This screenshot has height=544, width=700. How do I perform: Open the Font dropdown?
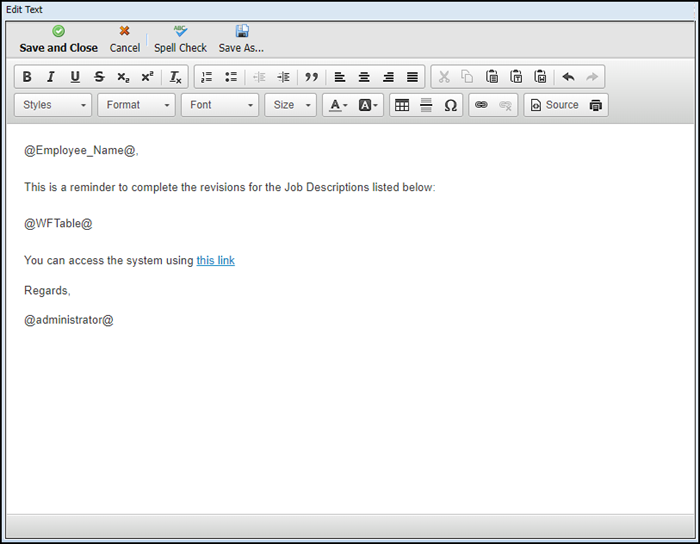[x=220, y=105]
